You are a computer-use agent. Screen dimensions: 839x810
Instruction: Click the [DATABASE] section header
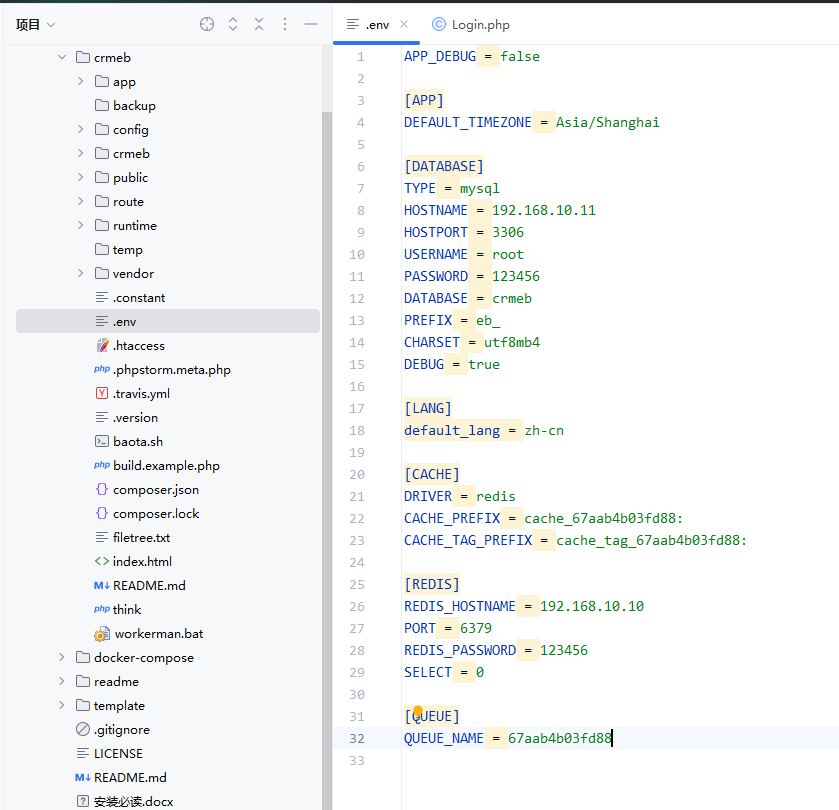click(x=444, y=166)
